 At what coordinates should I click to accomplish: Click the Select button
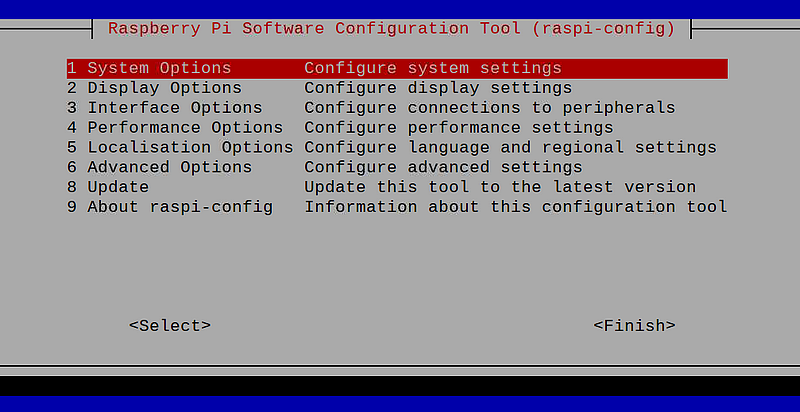tap(170, 326)
